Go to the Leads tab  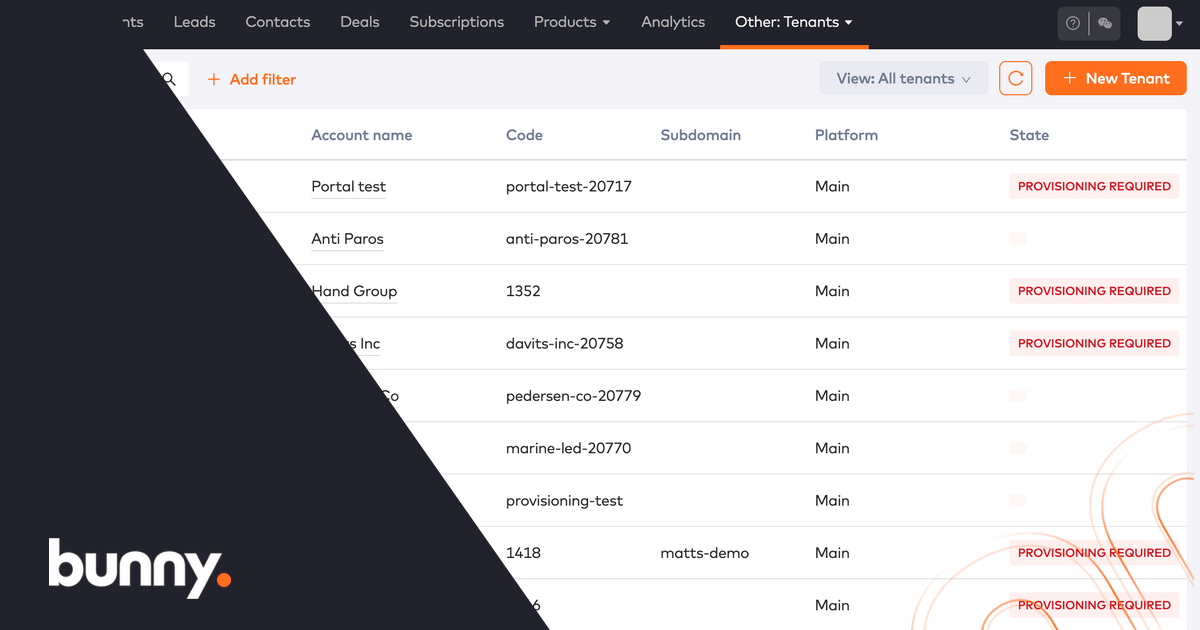point(194,22)
